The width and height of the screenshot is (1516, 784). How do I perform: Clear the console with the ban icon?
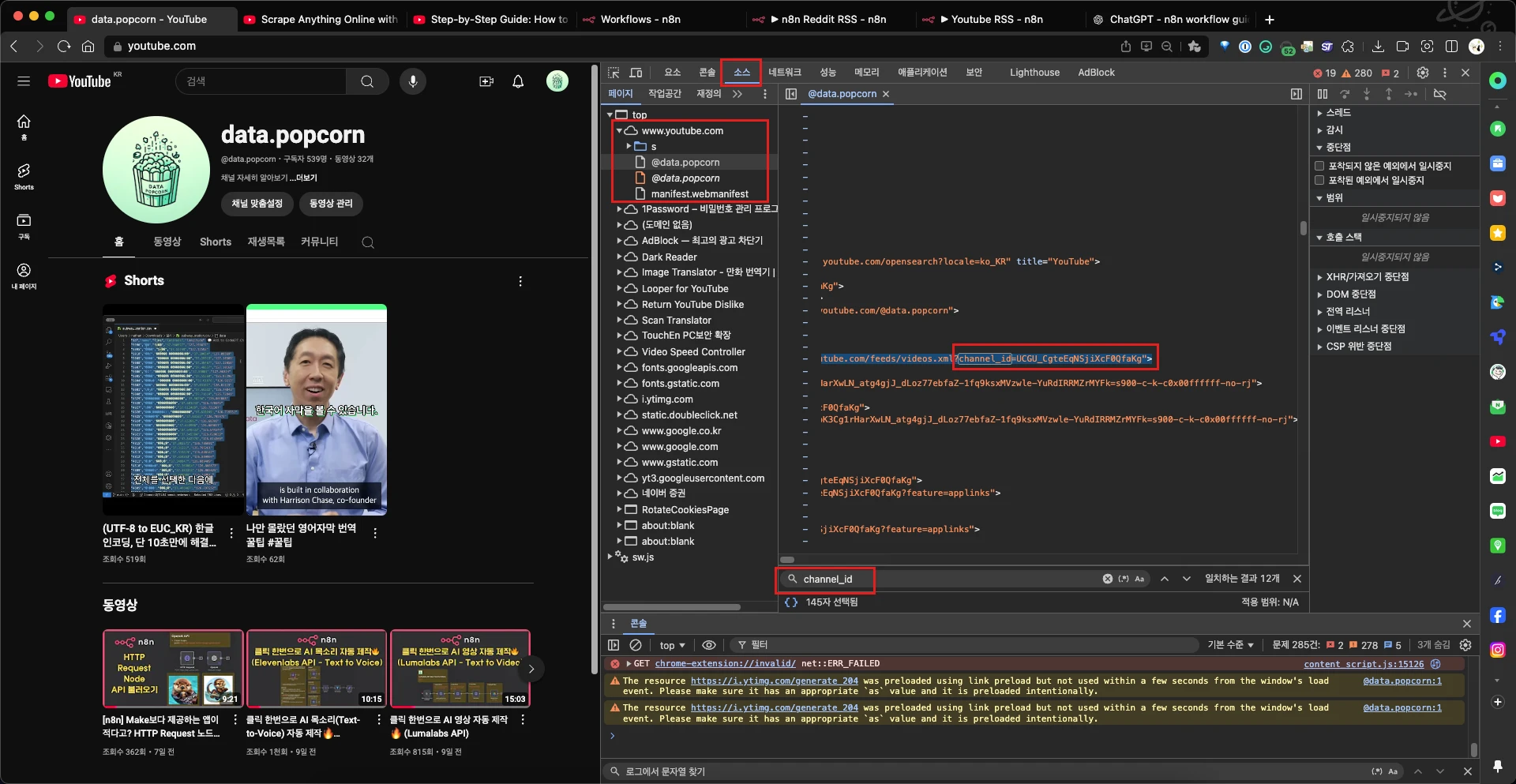pos(636,645)
